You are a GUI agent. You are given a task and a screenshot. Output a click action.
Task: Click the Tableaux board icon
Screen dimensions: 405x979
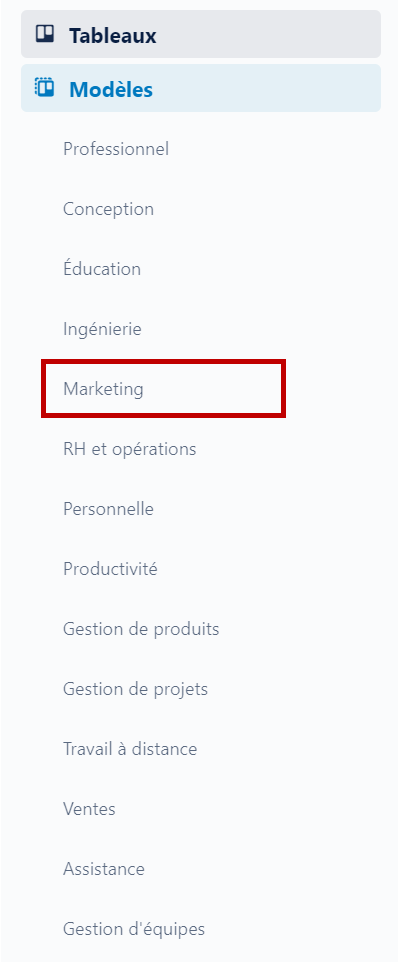coord(45,34)
